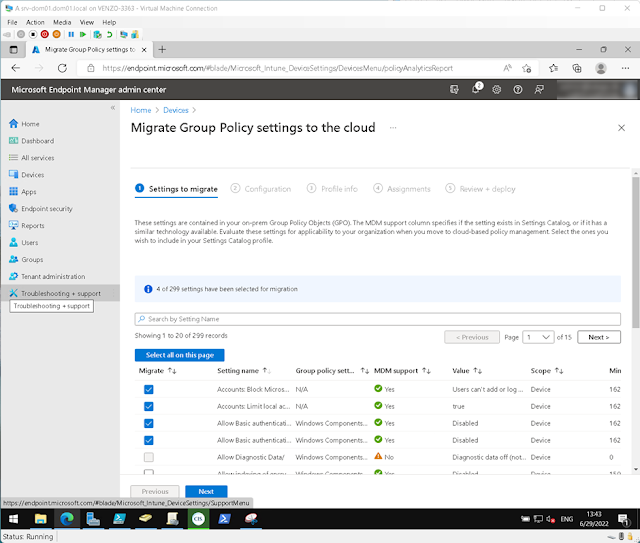Image resolution: width=640 pixels, height=543 pixels.
Task: Open Groups in sidebar
Action: (x=26, y=259)
